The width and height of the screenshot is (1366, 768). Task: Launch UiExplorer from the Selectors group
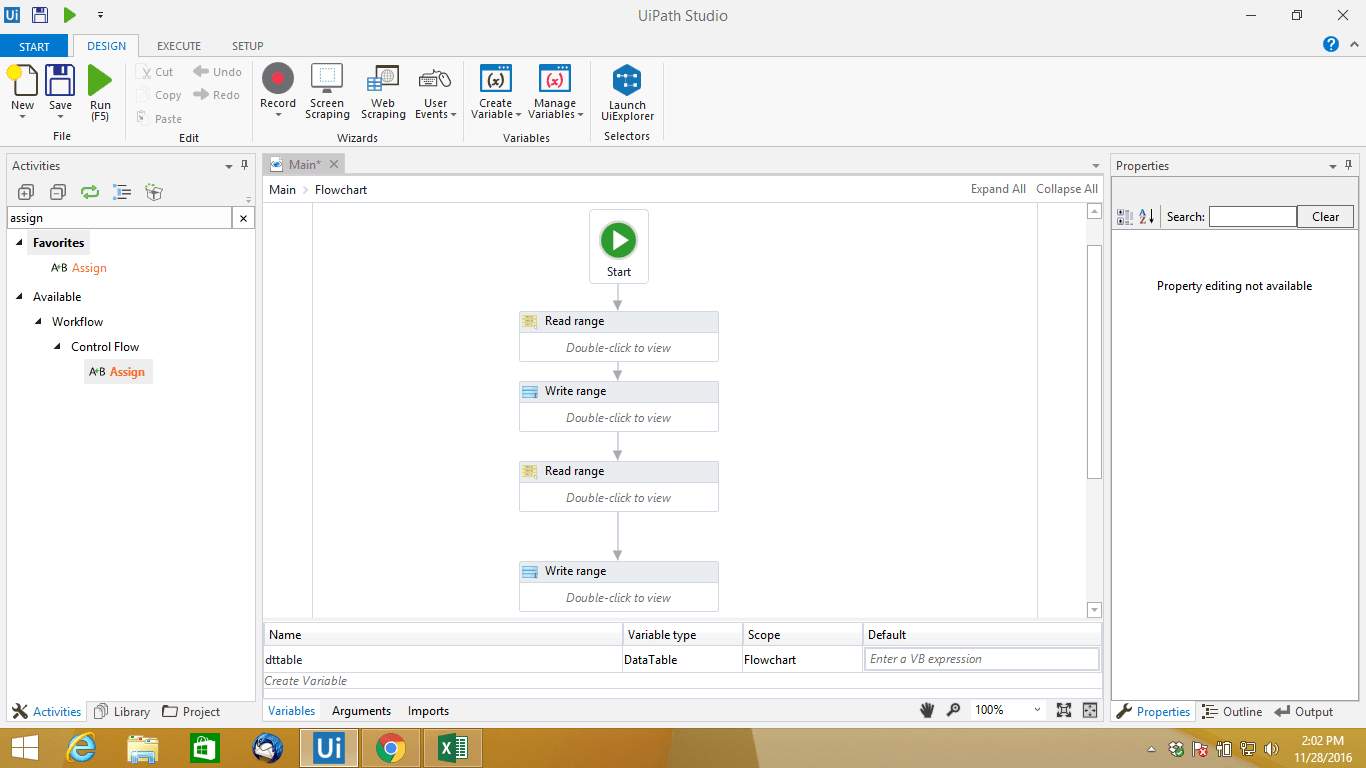coord(627,80)
